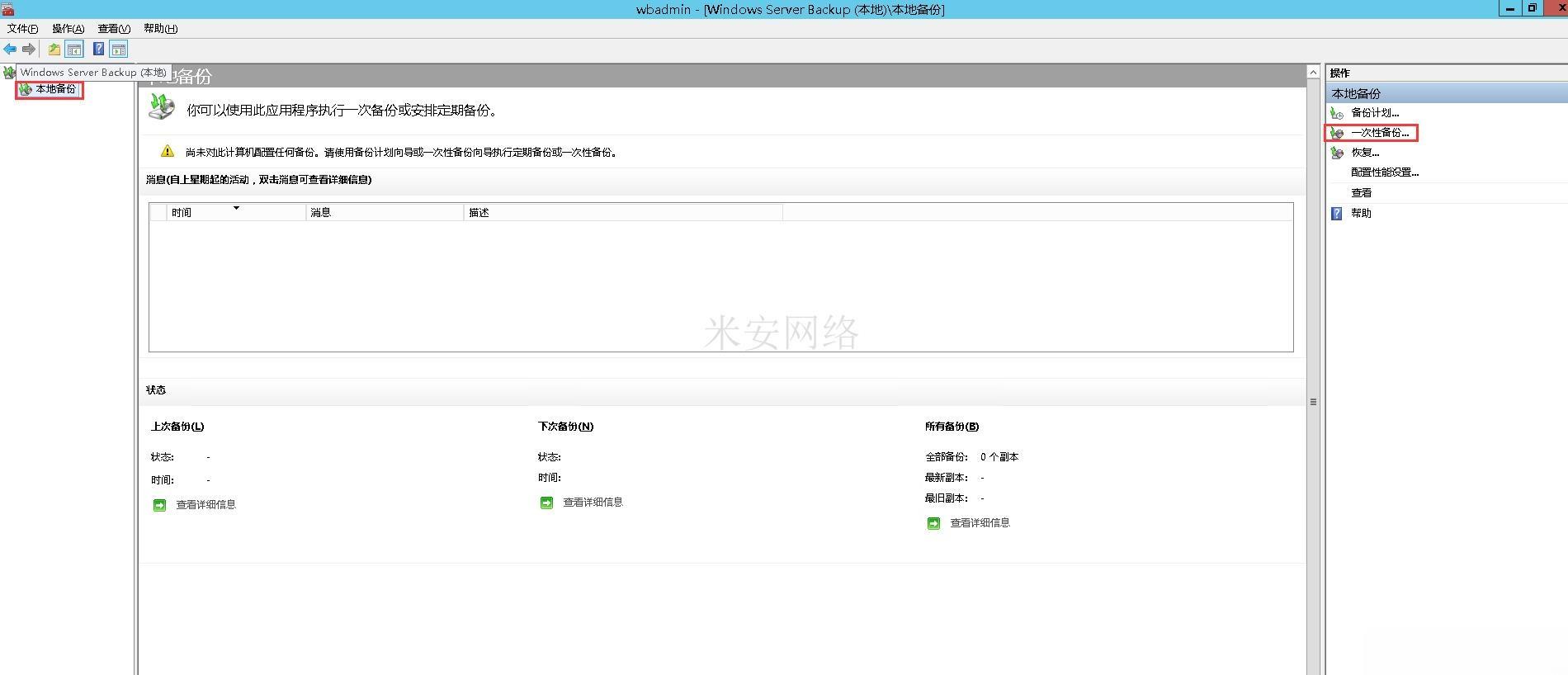Open the 操作(A) menu
This screenshot has width=1568, height=675.
68,29
